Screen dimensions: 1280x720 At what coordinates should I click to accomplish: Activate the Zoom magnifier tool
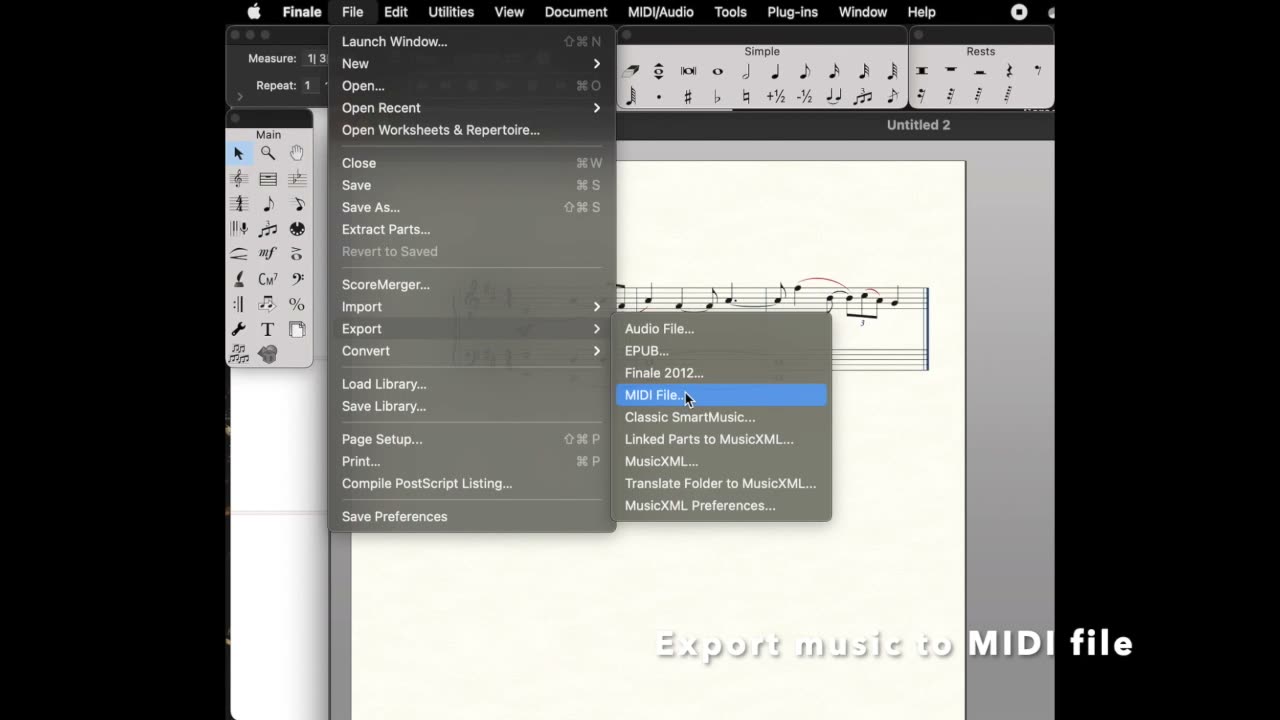[268, 153]
